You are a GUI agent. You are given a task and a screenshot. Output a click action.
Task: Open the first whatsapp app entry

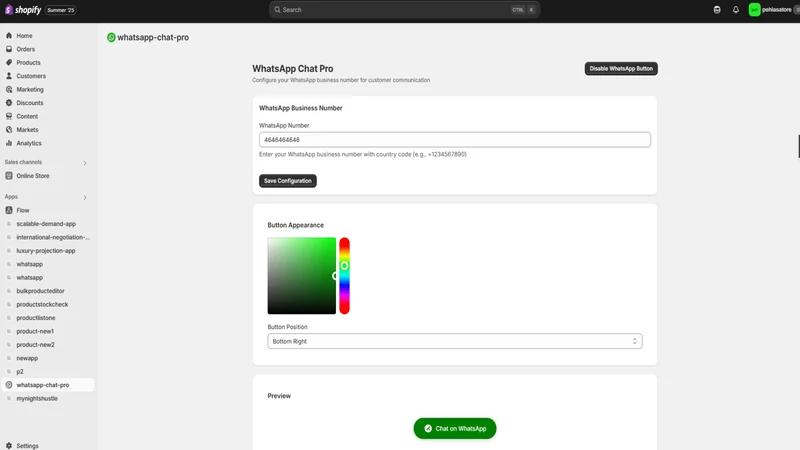click(30, 264)
